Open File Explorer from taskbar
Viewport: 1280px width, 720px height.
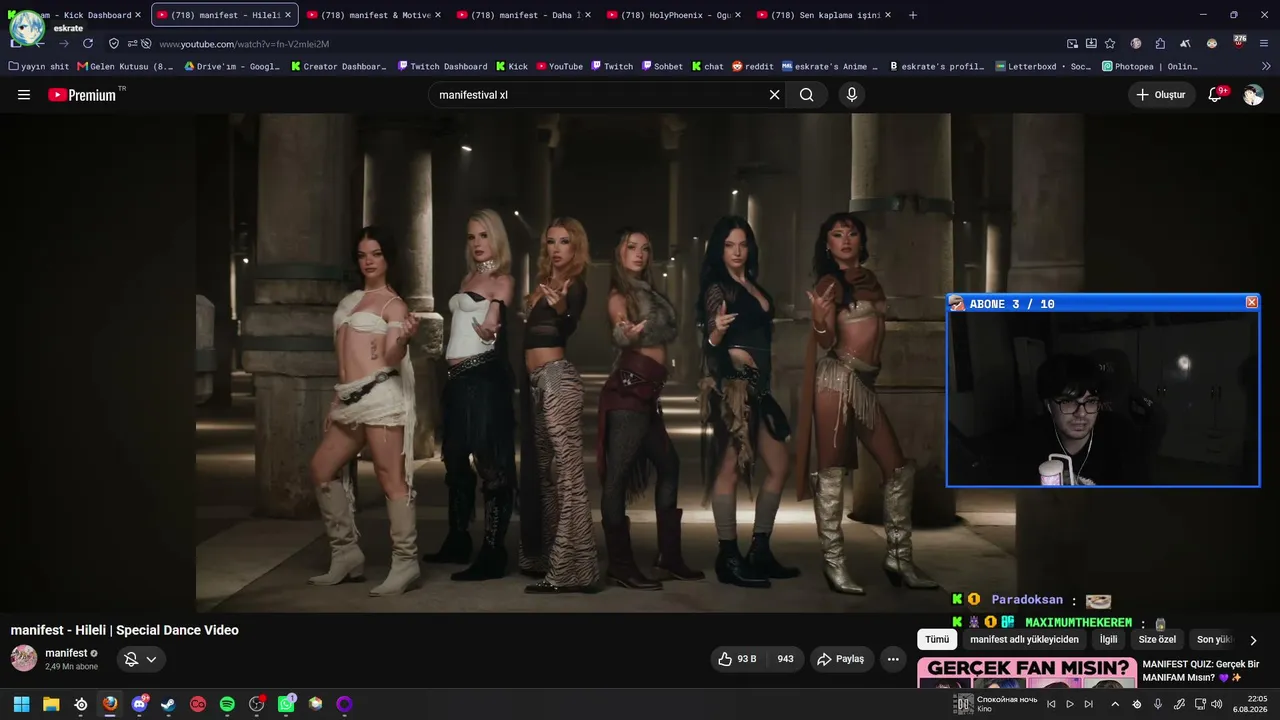pos(51,704)
